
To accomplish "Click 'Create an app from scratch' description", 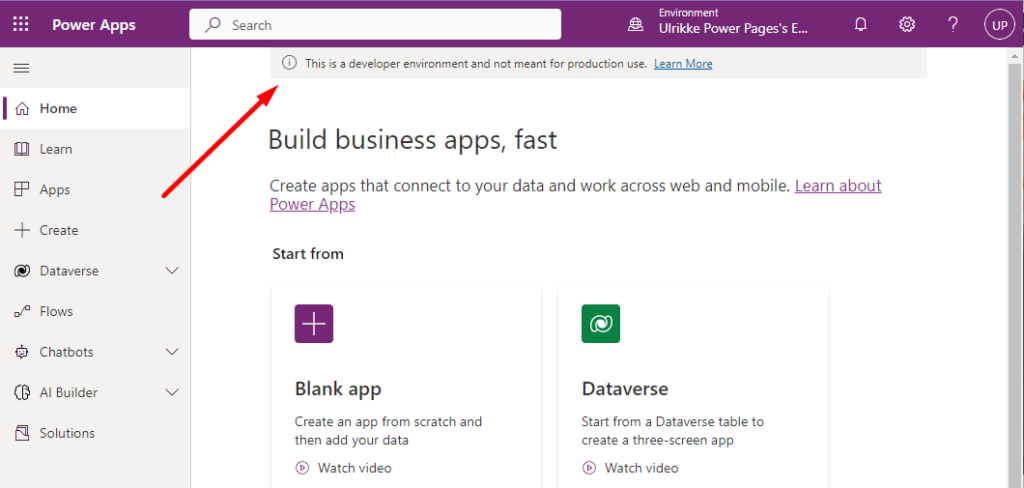I will point(388,431).
